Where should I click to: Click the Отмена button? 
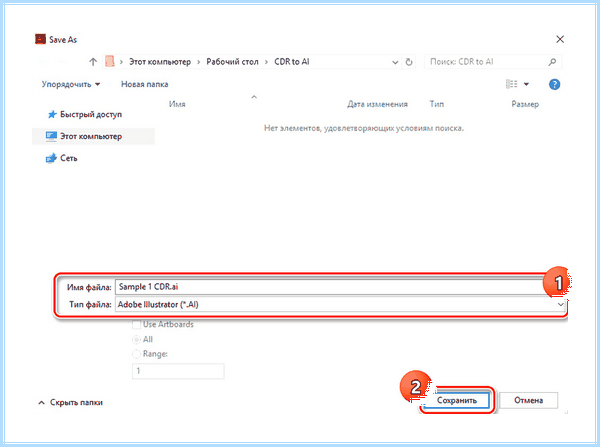528,400
